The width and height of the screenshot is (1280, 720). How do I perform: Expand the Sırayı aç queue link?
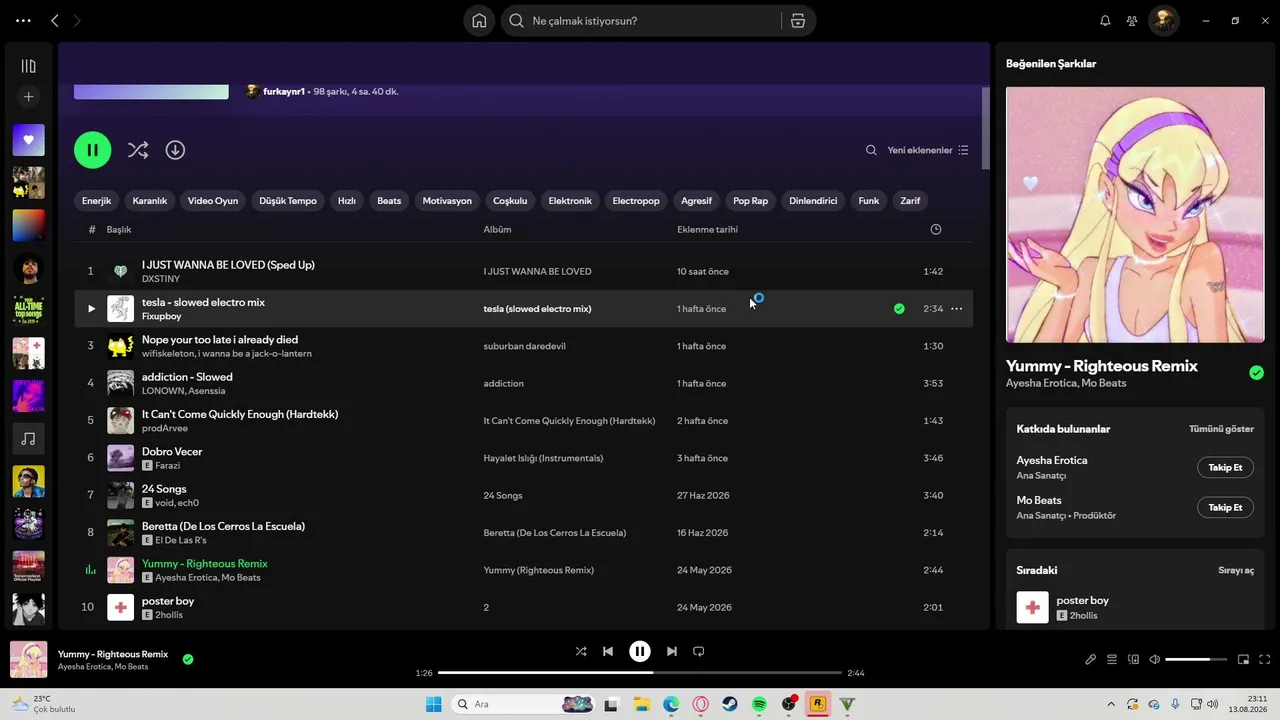(x=1236, y=570)
